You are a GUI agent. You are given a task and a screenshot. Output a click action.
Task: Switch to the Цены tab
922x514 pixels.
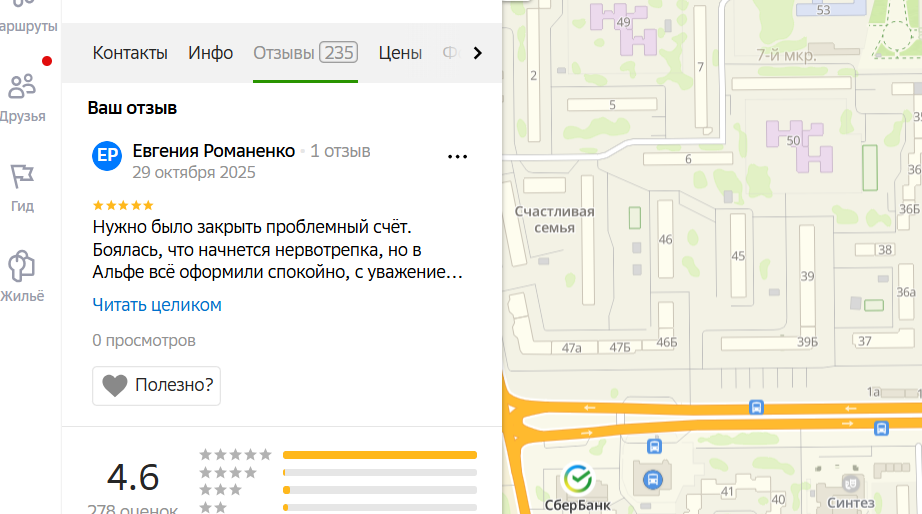400,53
